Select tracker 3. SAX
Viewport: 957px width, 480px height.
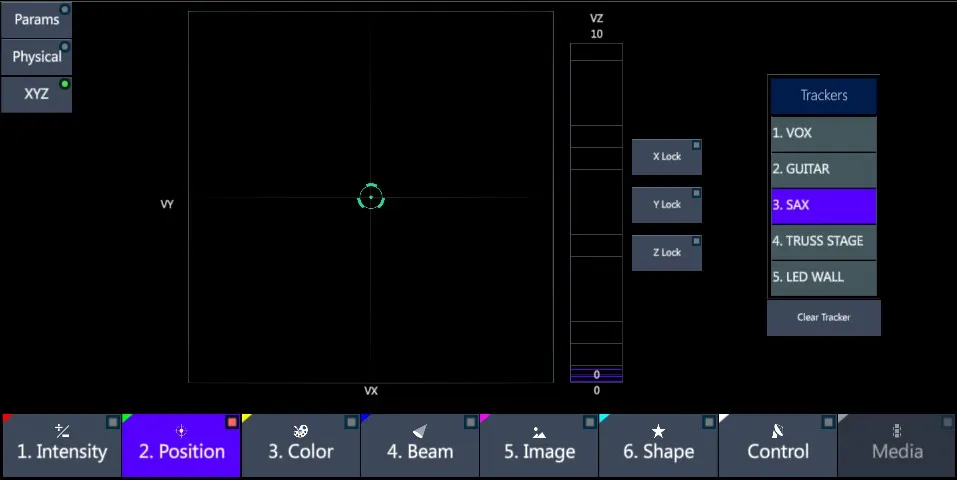[x=823, y=205]
